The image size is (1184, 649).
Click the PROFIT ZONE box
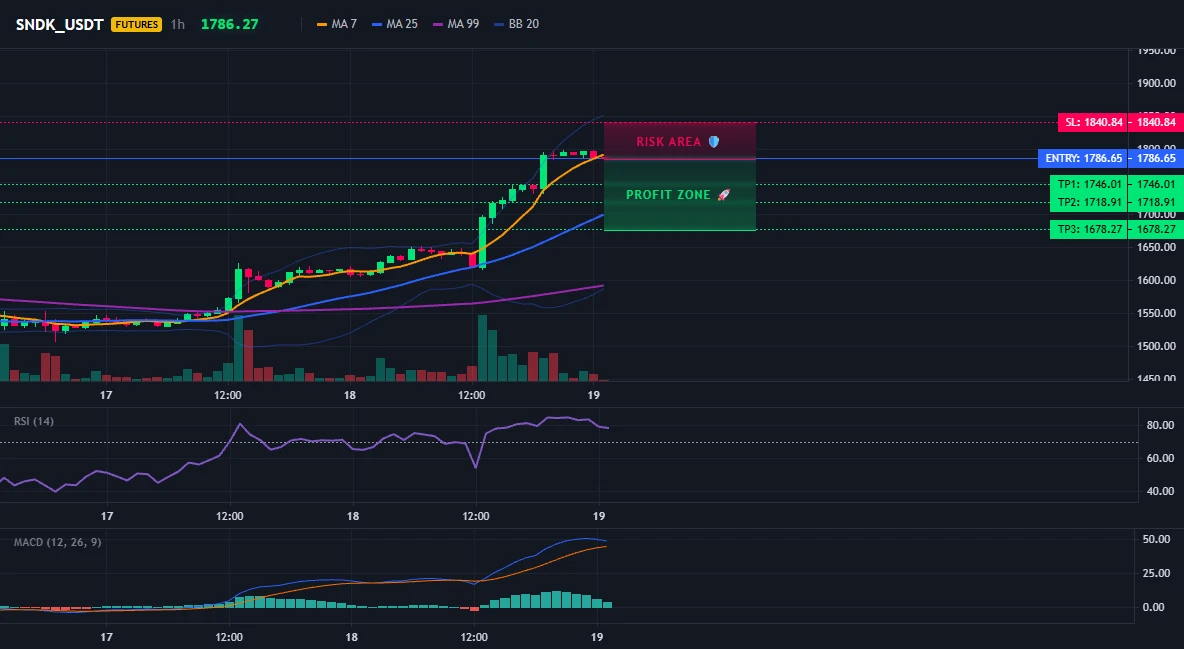coord(680,195)
